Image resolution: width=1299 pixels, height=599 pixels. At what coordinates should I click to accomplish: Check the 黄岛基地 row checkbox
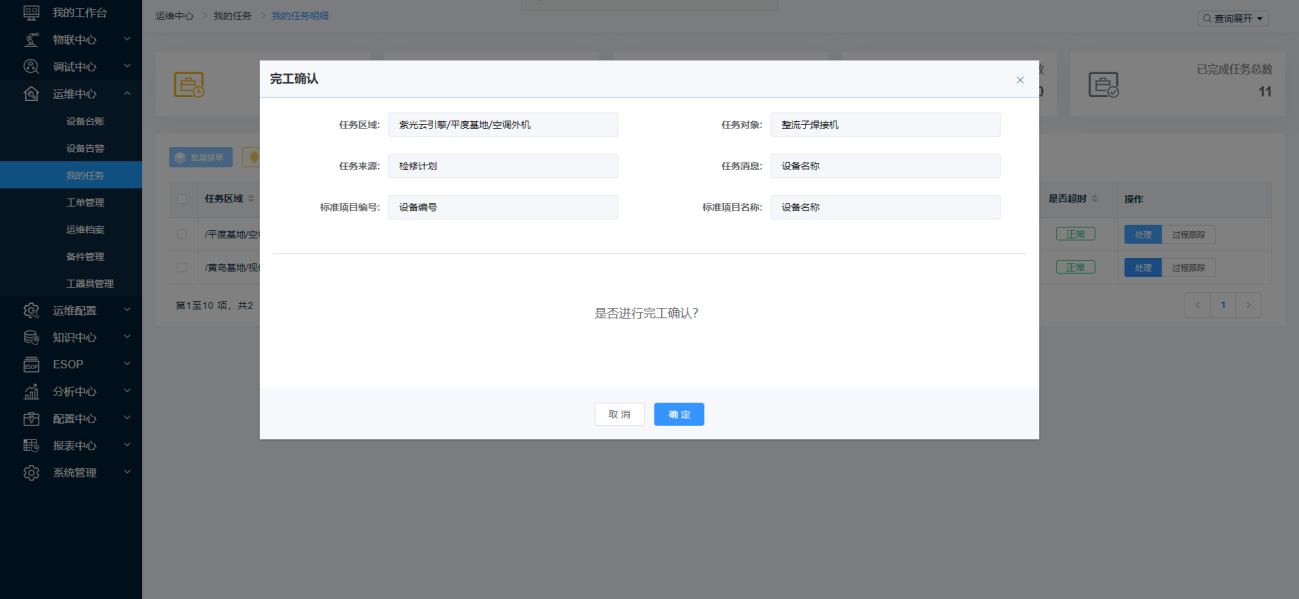coord(182,267)
